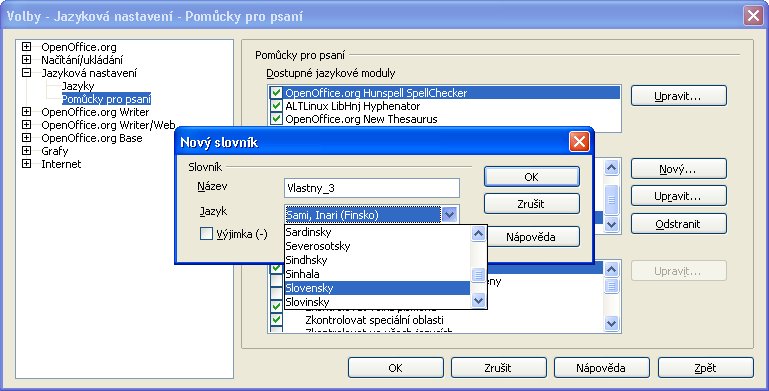
Task: Enable the Výjimka (-) checkbox
Action: coord(206,234)
